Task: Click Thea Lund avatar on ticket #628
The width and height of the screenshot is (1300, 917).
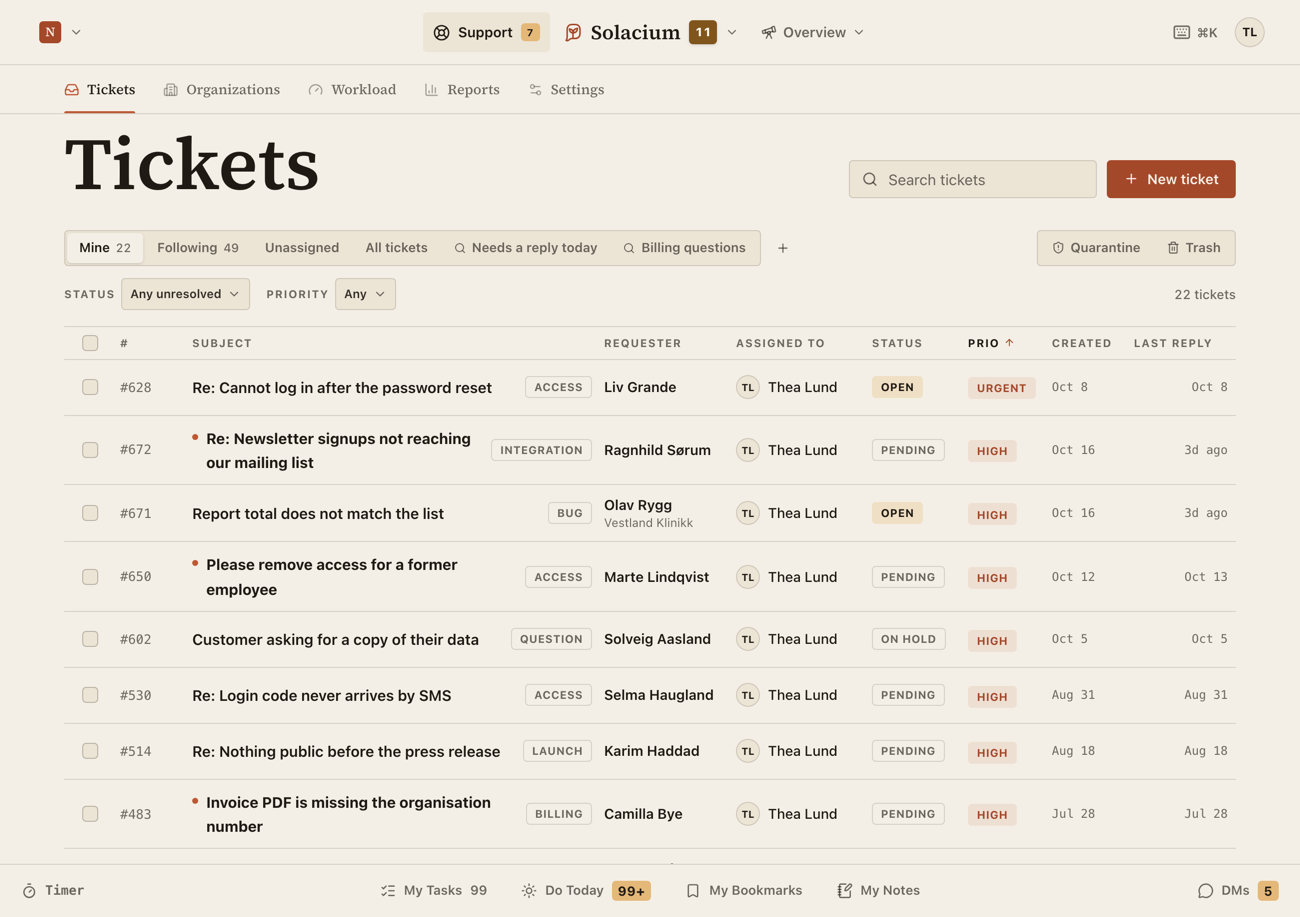Action: [748, 388]
